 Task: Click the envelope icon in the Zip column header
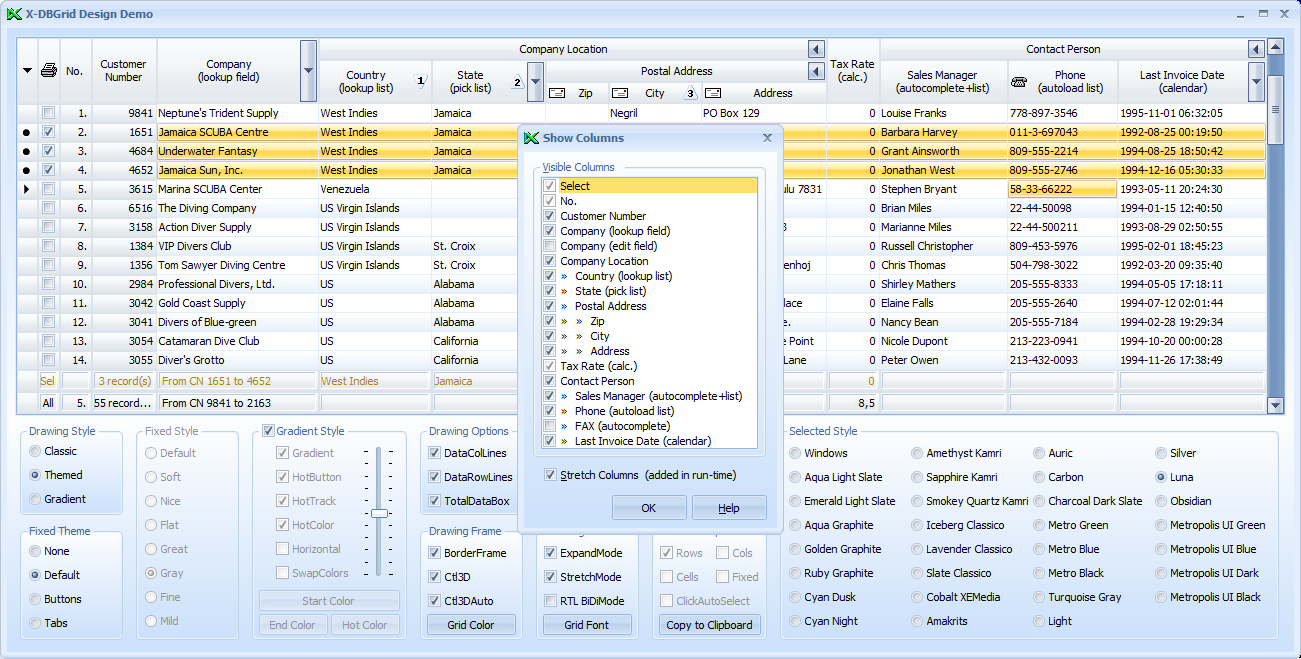[x=558, y=93]
